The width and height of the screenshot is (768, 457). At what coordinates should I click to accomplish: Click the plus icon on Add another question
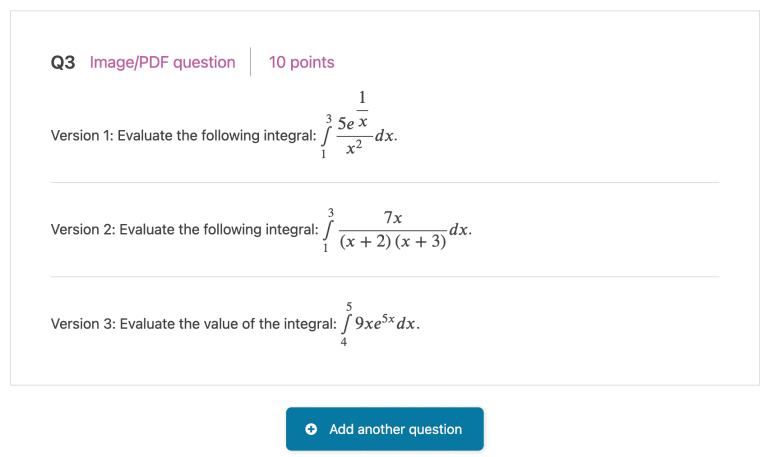tap(311, 429)
